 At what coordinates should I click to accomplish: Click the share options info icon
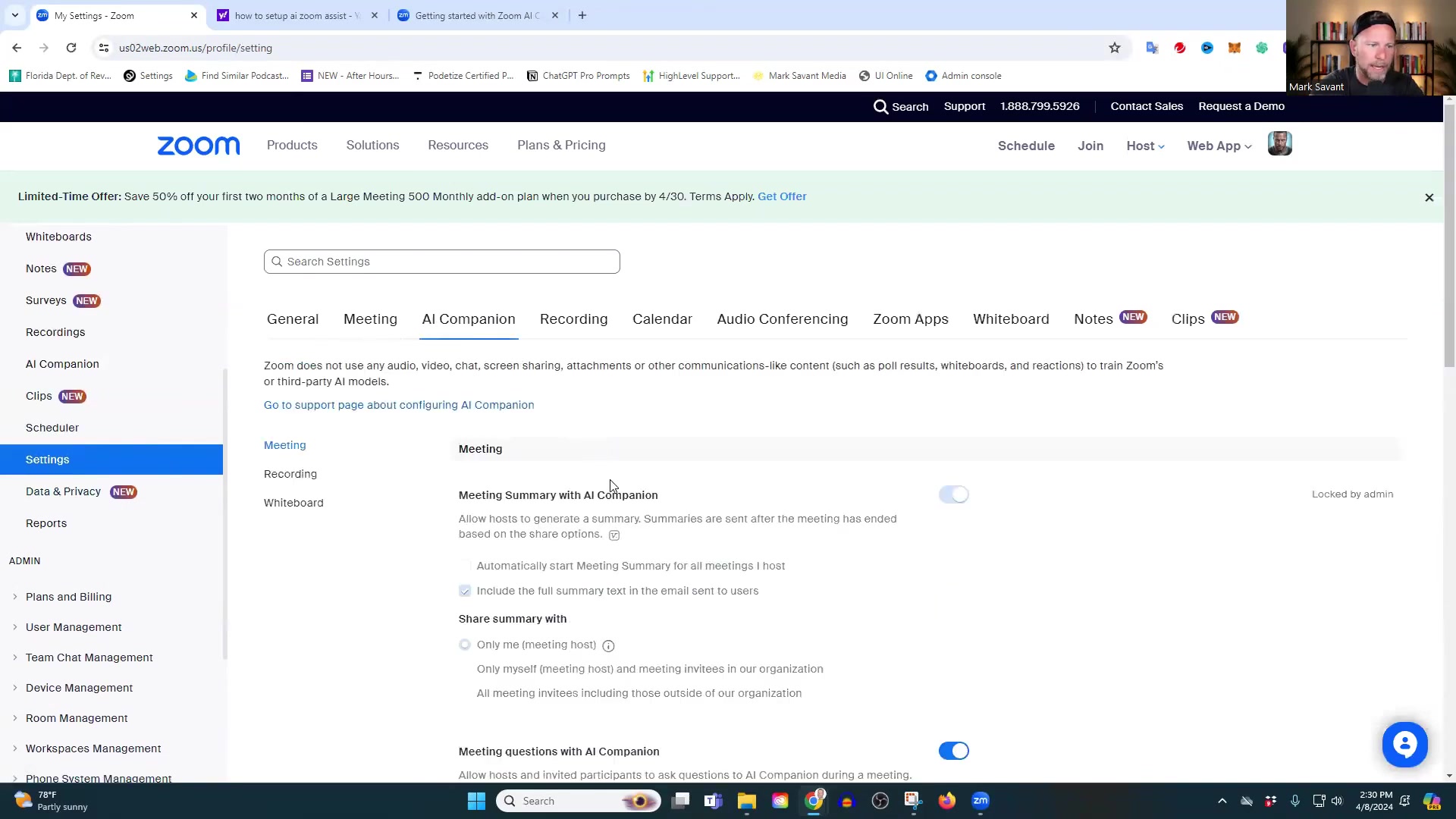click(614, 535)
